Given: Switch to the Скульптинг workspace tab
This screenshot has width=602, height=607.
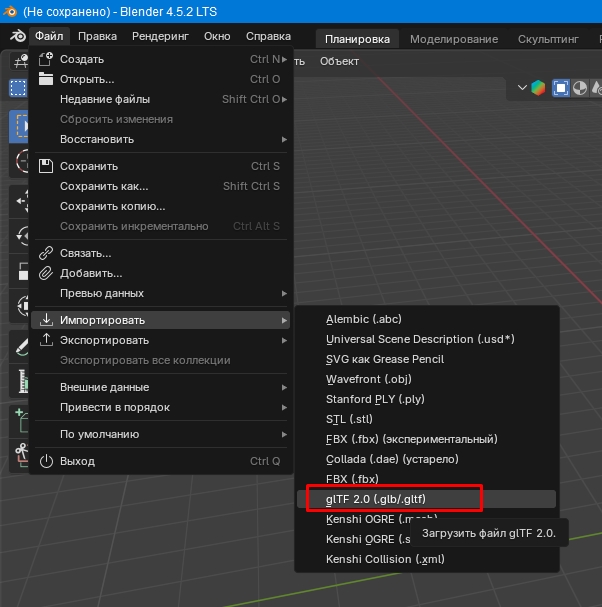Looking at the screenshot, I should pyautogui.click(x=548, y=39).
